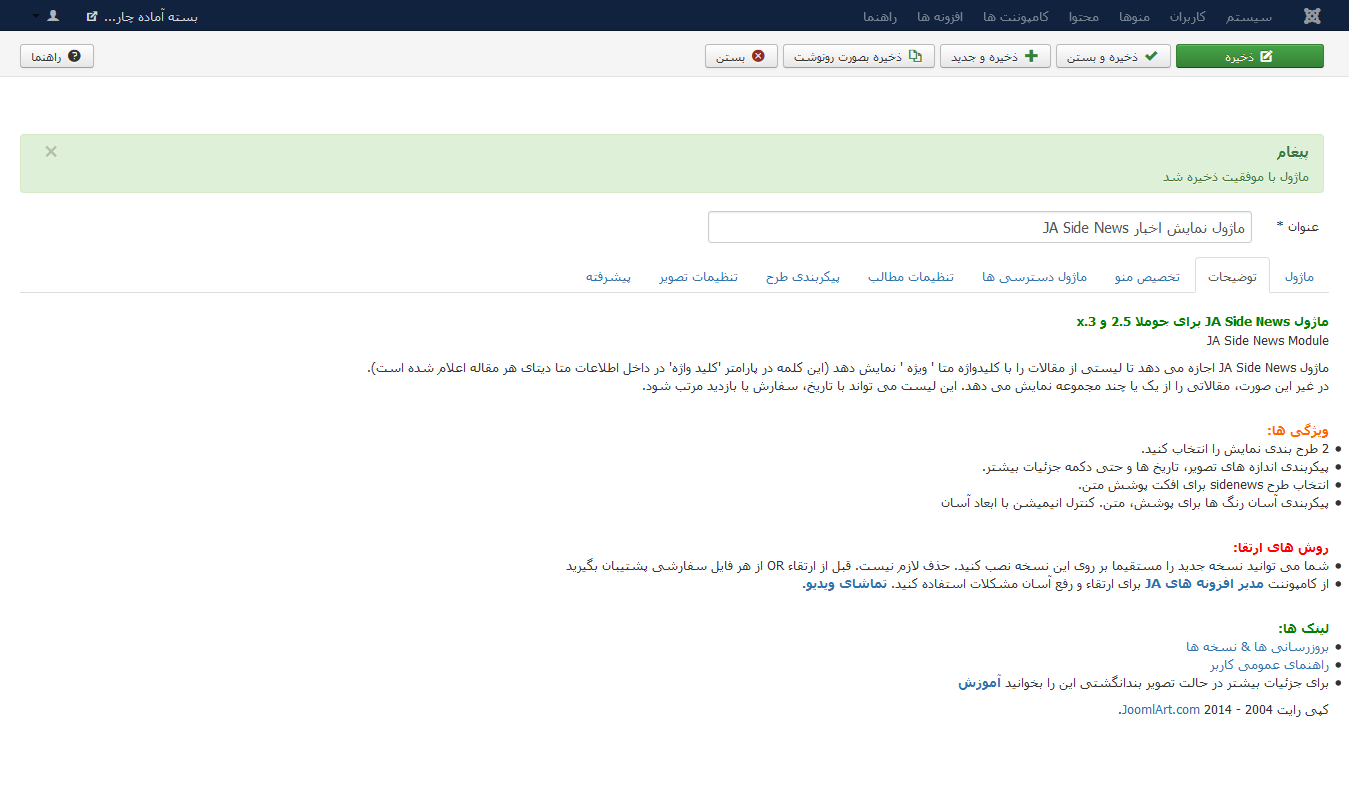Viewport: 1349px width, 786px height.
Task: Click the ویژگی ها: heading text
Action: coord(1298,430)
